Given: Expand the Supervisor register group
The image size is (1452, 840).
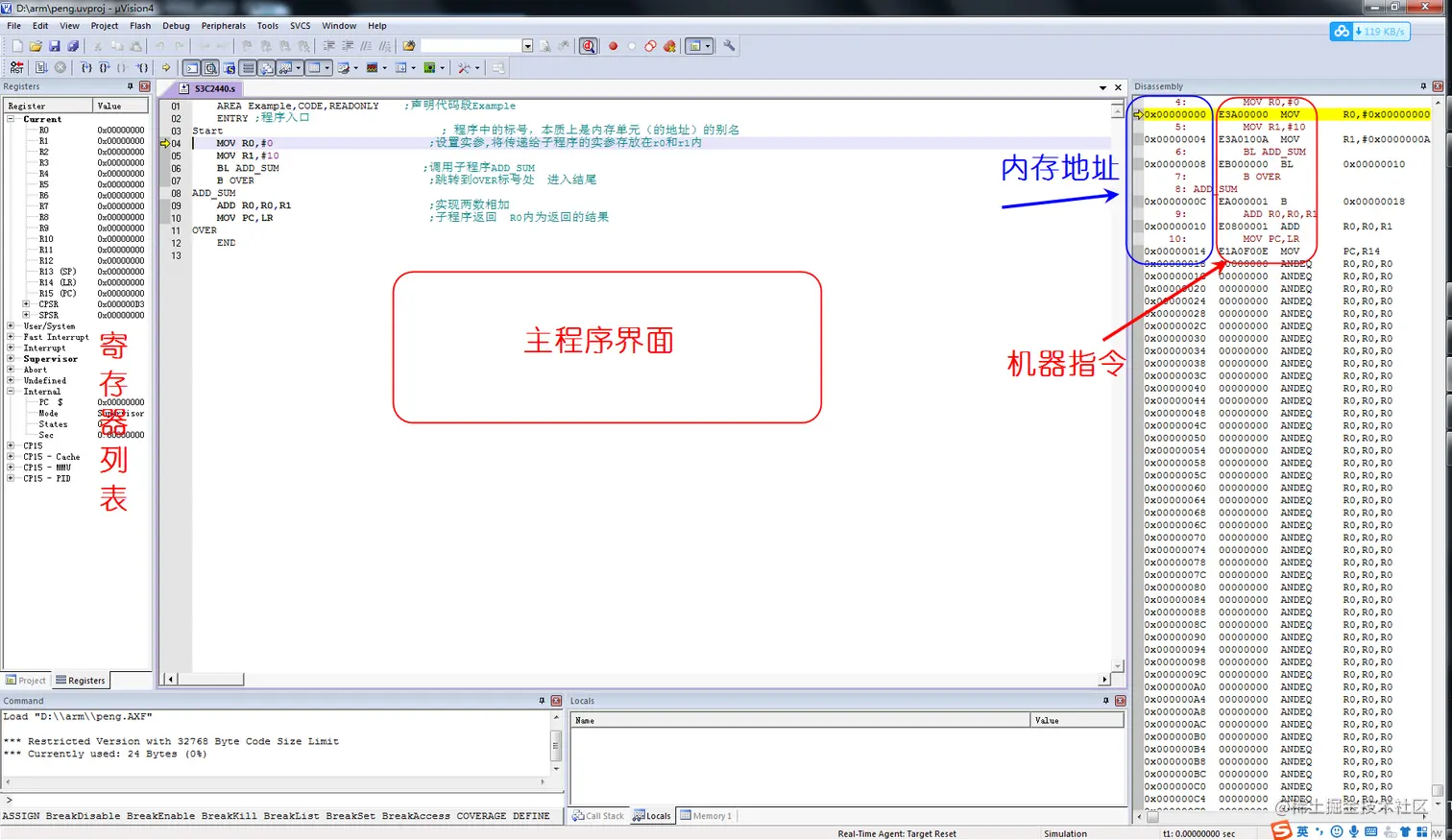Looking at the screenshot, I should (12, 359).
